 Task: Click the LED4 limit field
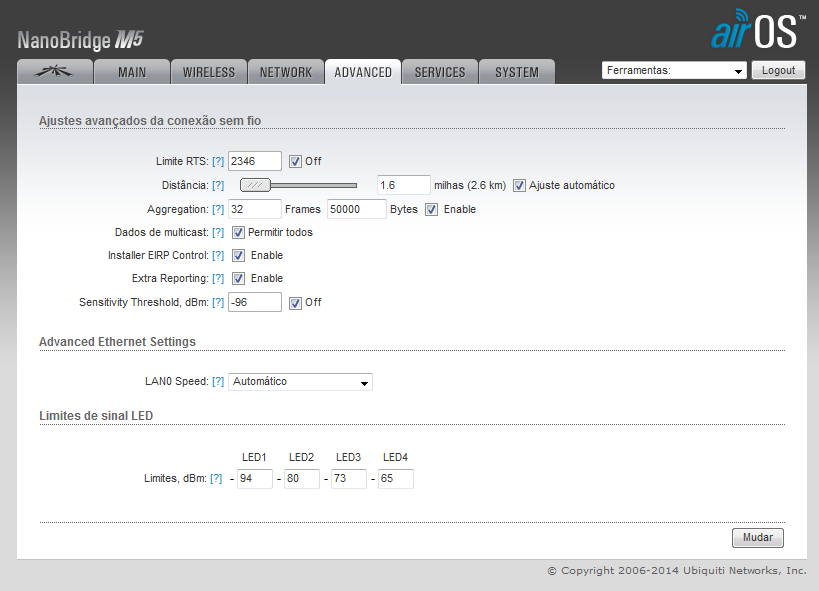(x=396, y=479)
